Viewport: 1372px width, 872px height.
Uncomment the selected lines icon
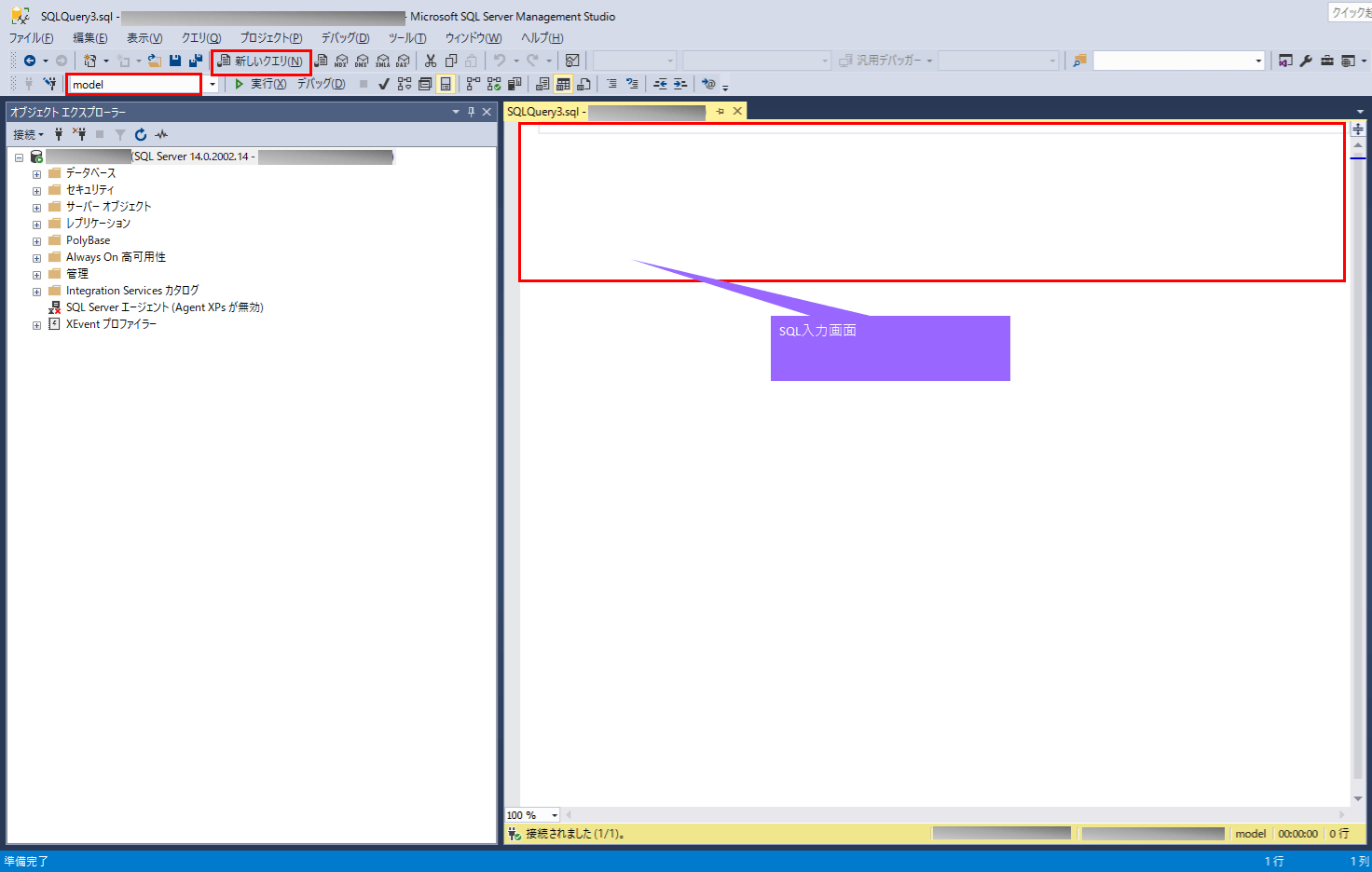coord(632,84)
